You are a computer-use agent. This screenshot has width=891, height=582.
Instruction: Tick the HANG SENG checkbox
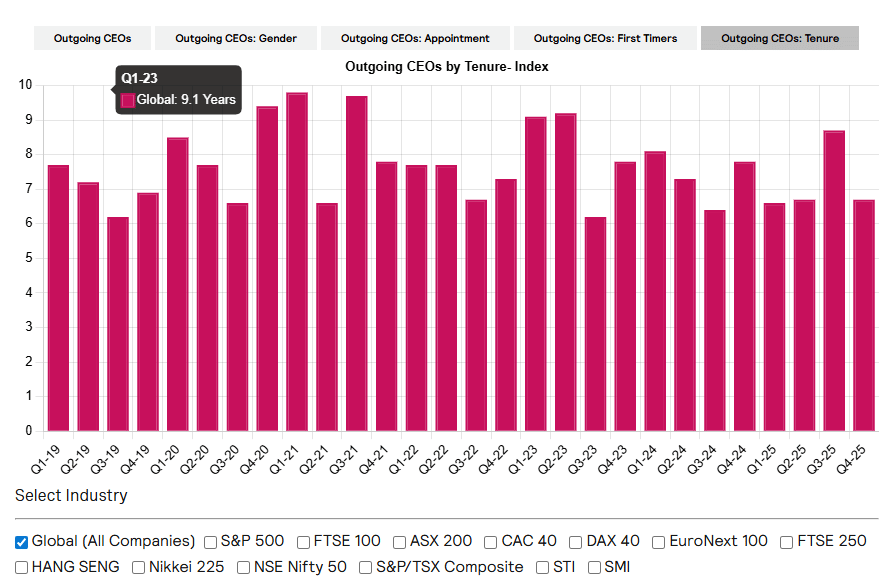[22, 568]
